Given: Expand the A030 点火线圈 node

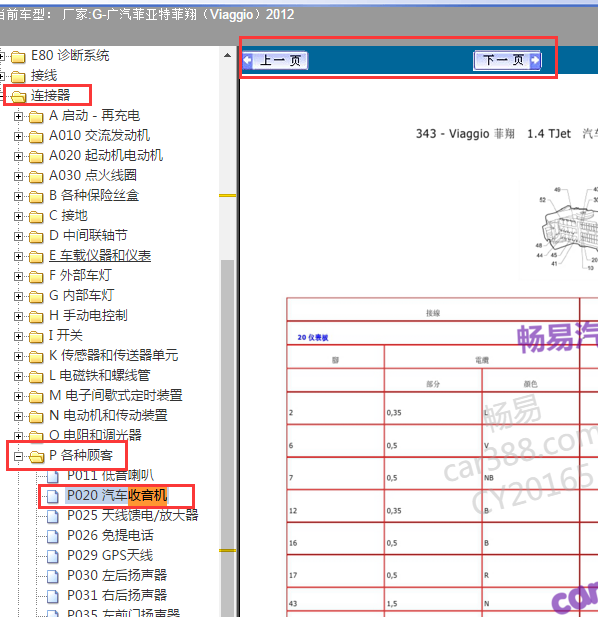Looking at the screenshot, I should 18,176.
